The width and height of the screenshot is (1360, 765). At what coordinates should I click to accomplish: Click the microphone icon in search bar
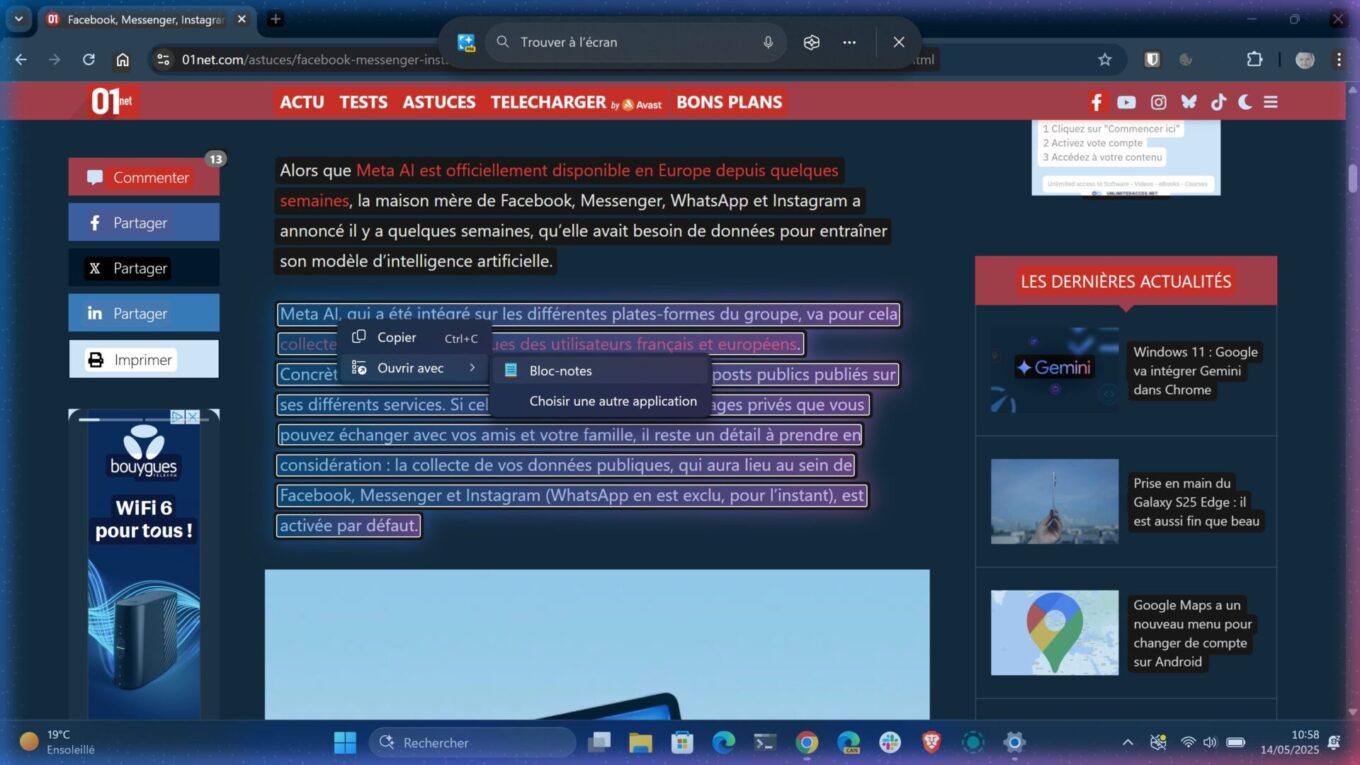pyautogui.click(x=768, y=42)
